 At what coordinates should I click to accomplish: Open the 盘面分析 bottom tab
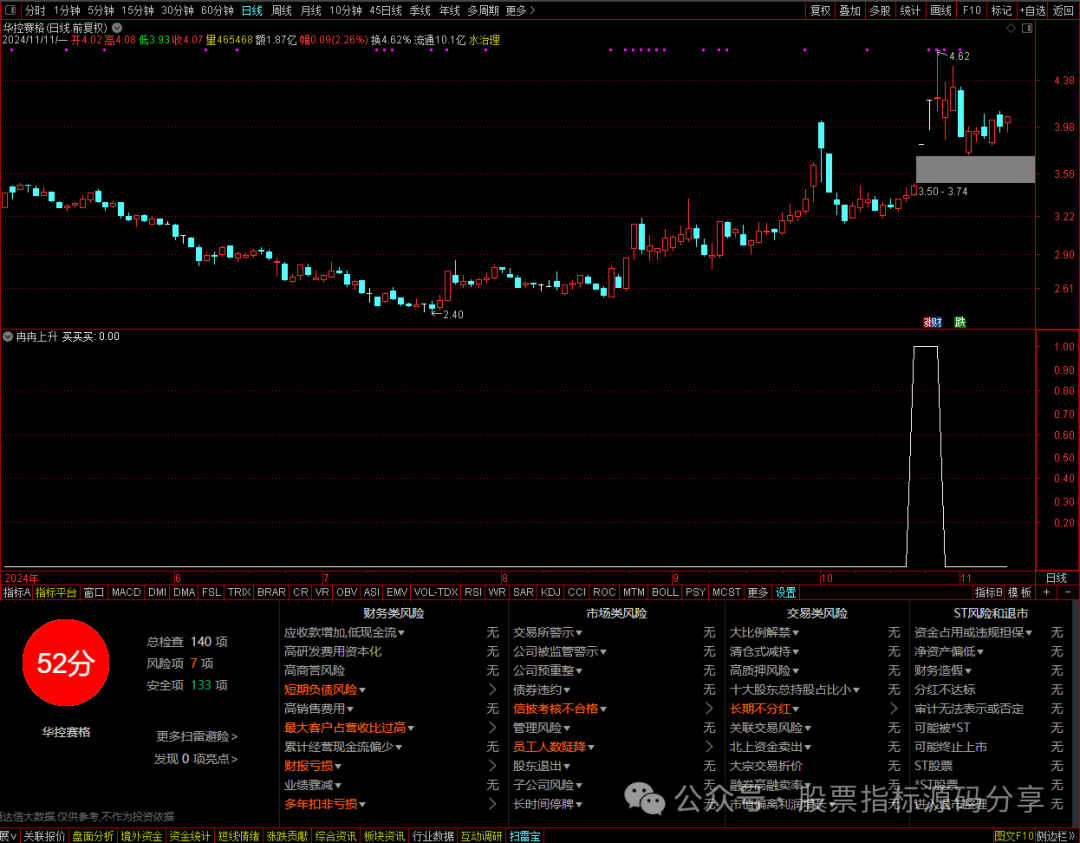(93, 836)
